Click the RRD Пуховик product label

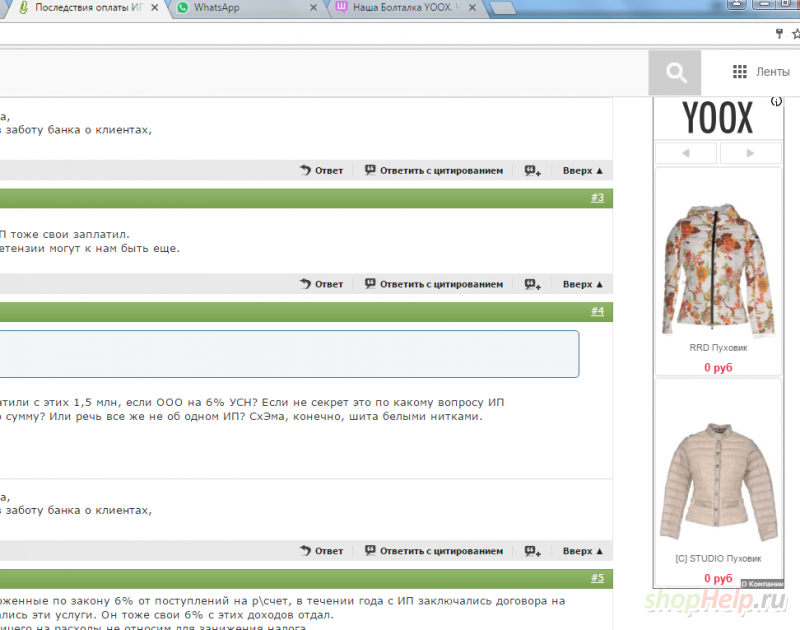[x=718, y=348]
